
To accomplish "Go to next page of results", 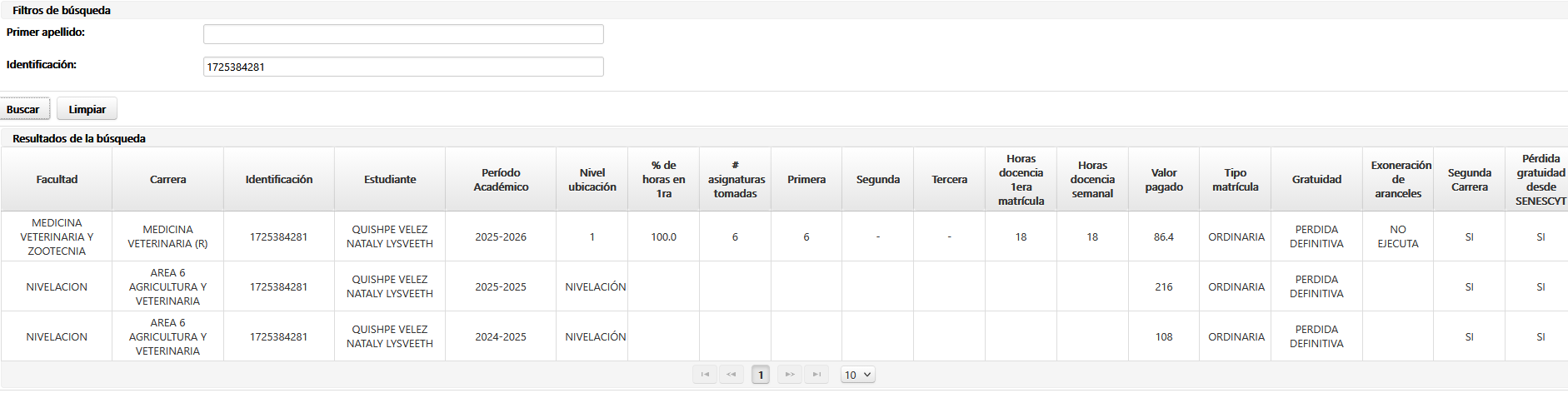I will 790,375.
